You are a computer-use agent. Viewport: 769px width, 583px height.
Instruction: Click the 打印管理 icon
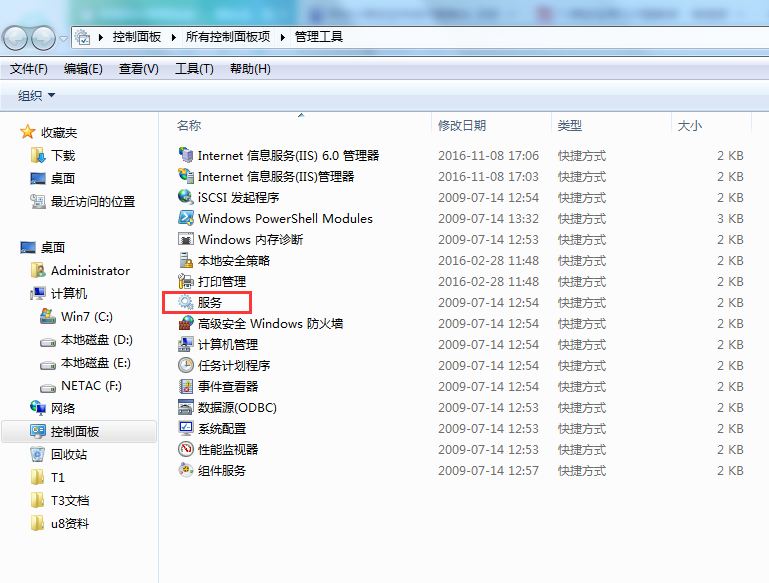pos(185,281)
